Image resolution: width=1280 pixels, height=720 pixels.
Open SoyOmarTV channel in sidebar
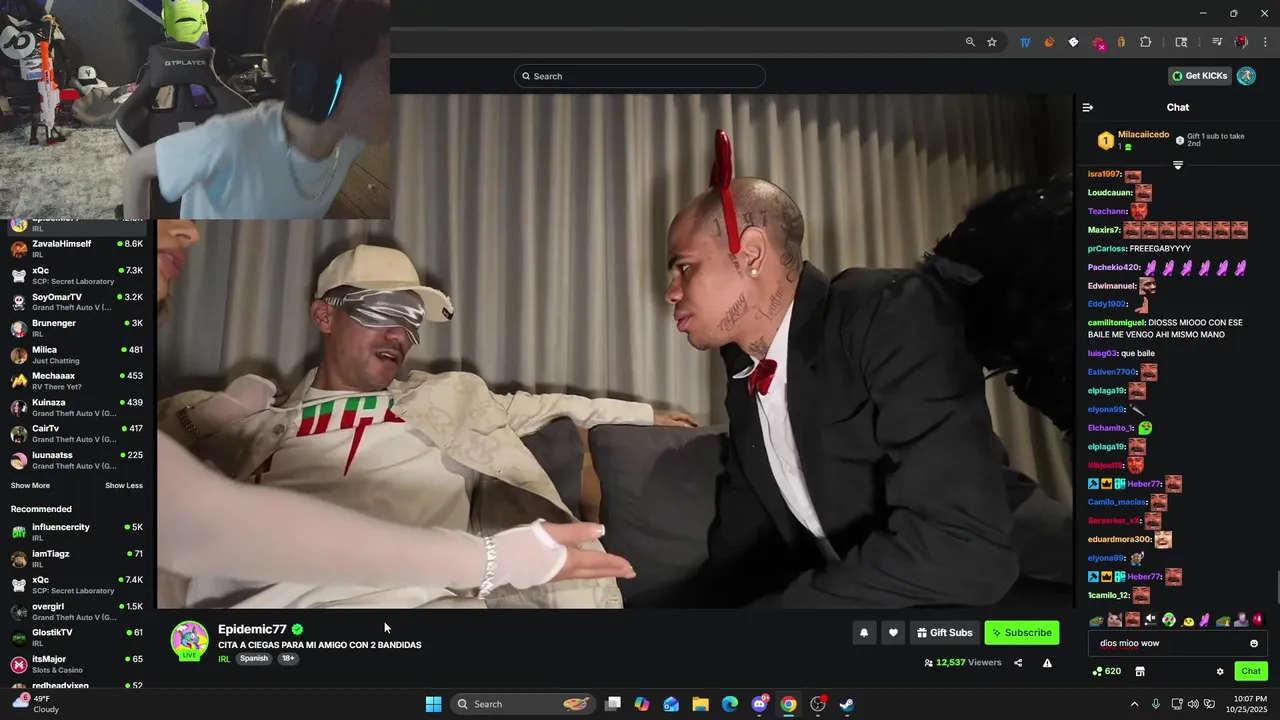(x=77, y=302)
